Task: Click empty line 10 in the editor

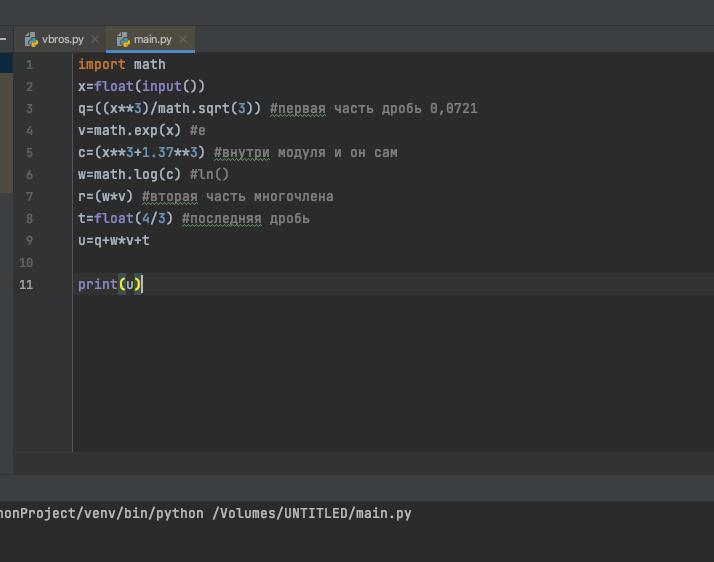Action: pos(300,263)
